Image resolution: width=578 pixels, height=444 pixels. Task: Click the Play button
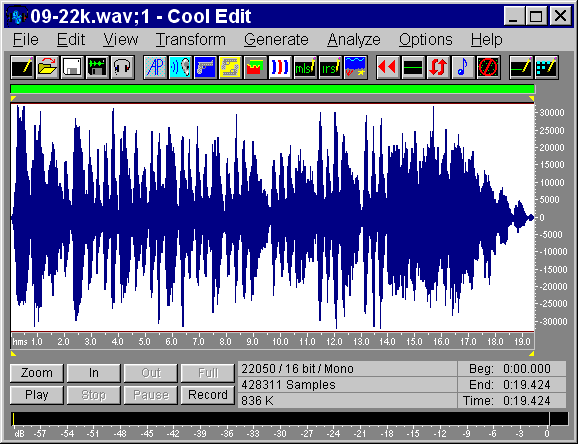(x=37, y=395)
